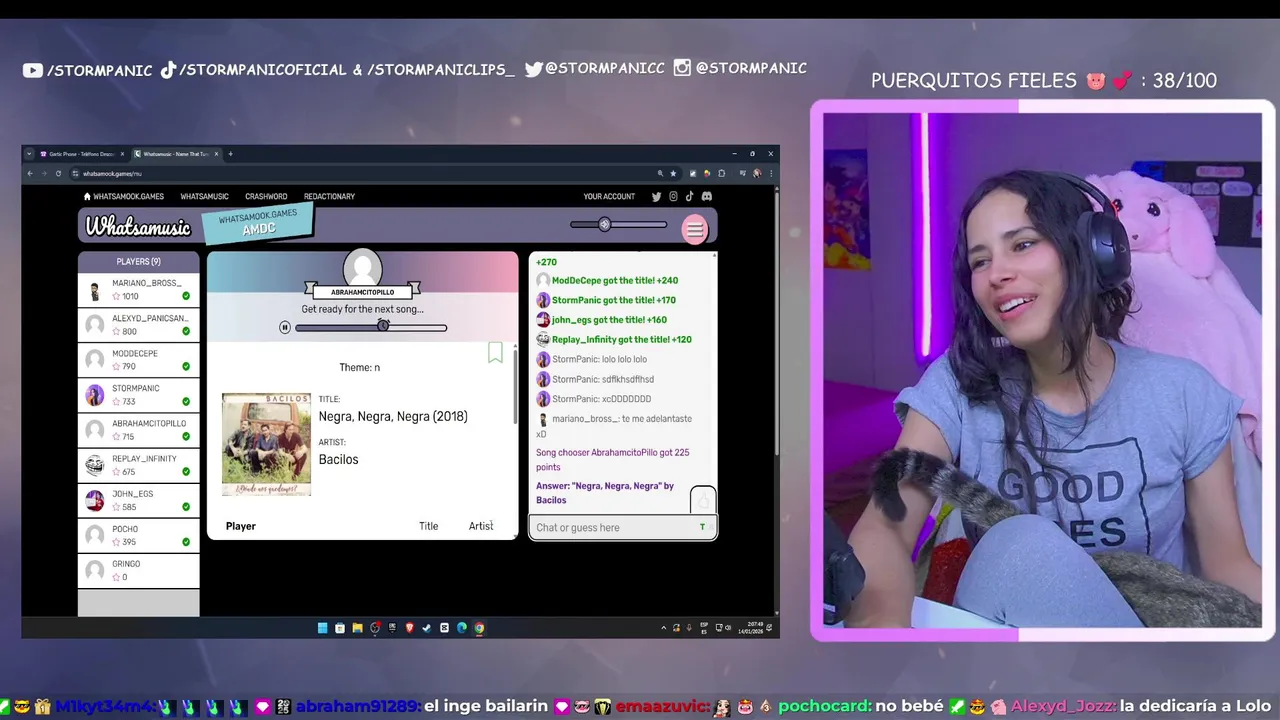Click the Instagram icon in site header

pos(673,196)
